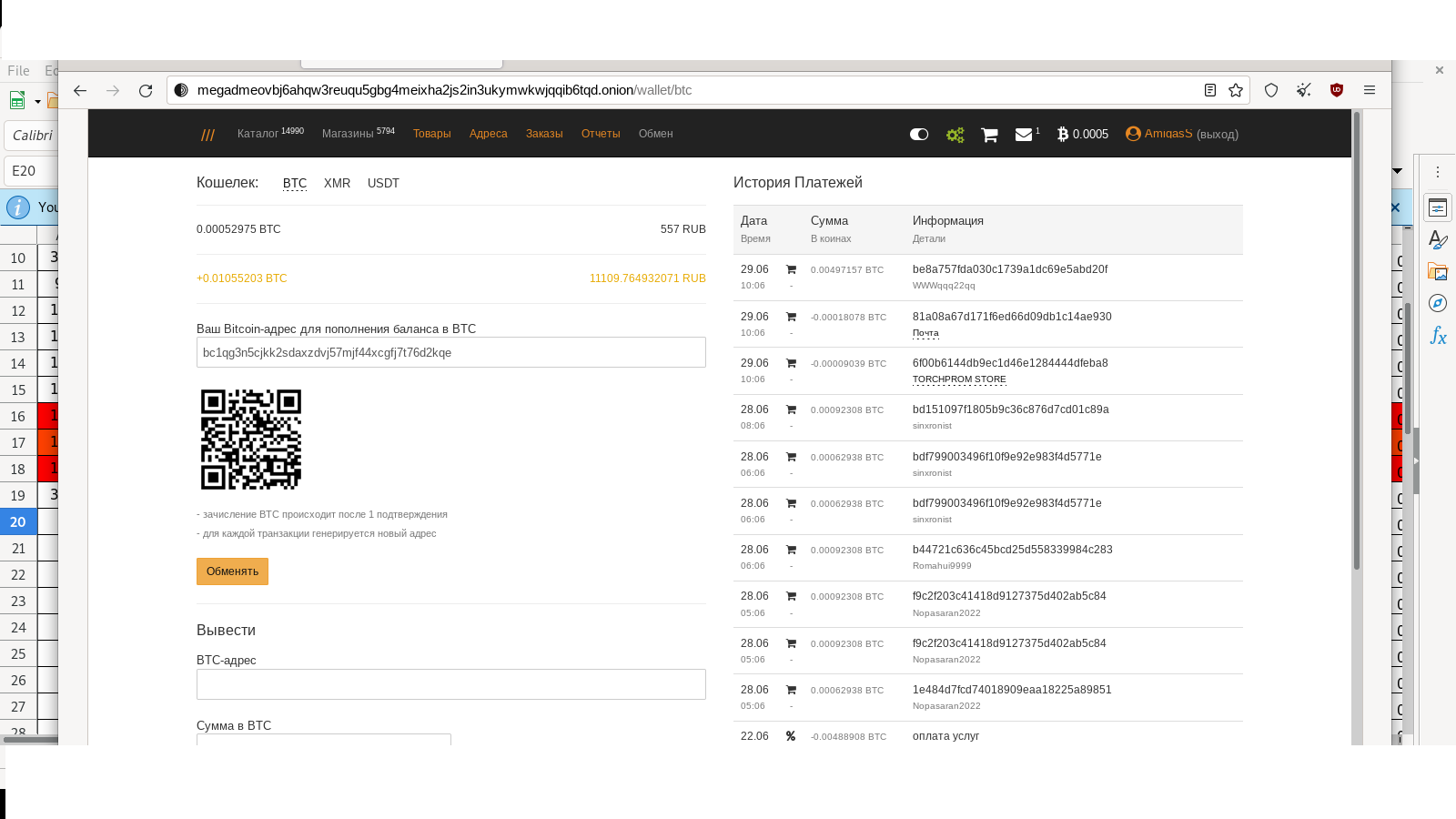Screen dimensions: 1456x819
Task: Open the uBlock Origin extension icon
Action: click(x=1336, y=90)
